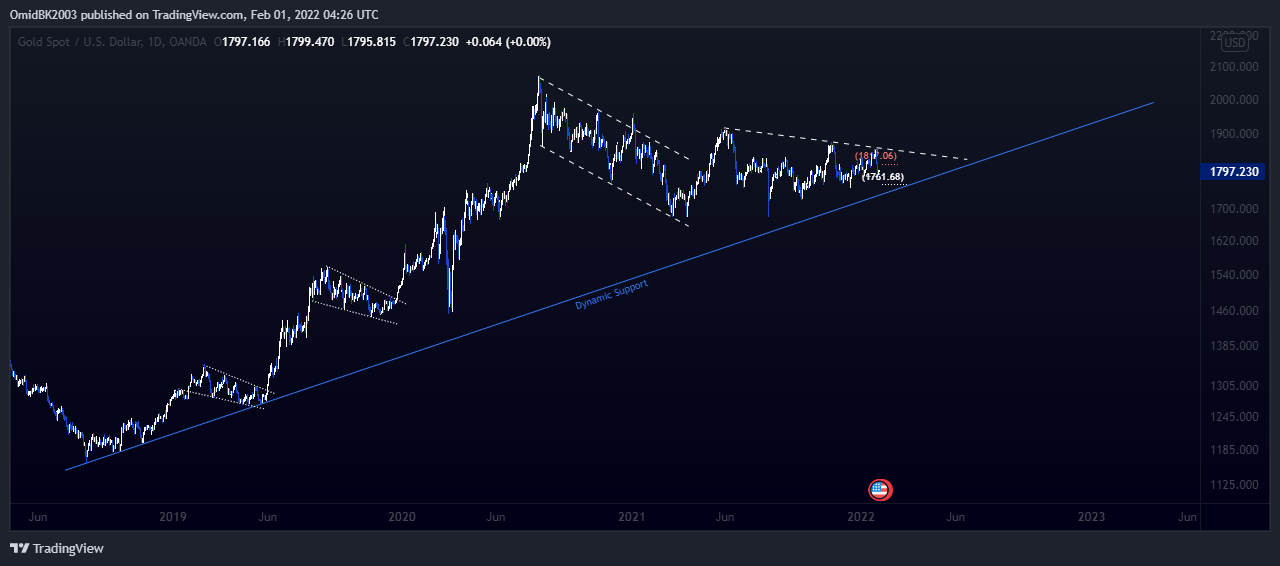
Task: Click the TradingView logo at bottom left
Action: click(x=57, y=548)
